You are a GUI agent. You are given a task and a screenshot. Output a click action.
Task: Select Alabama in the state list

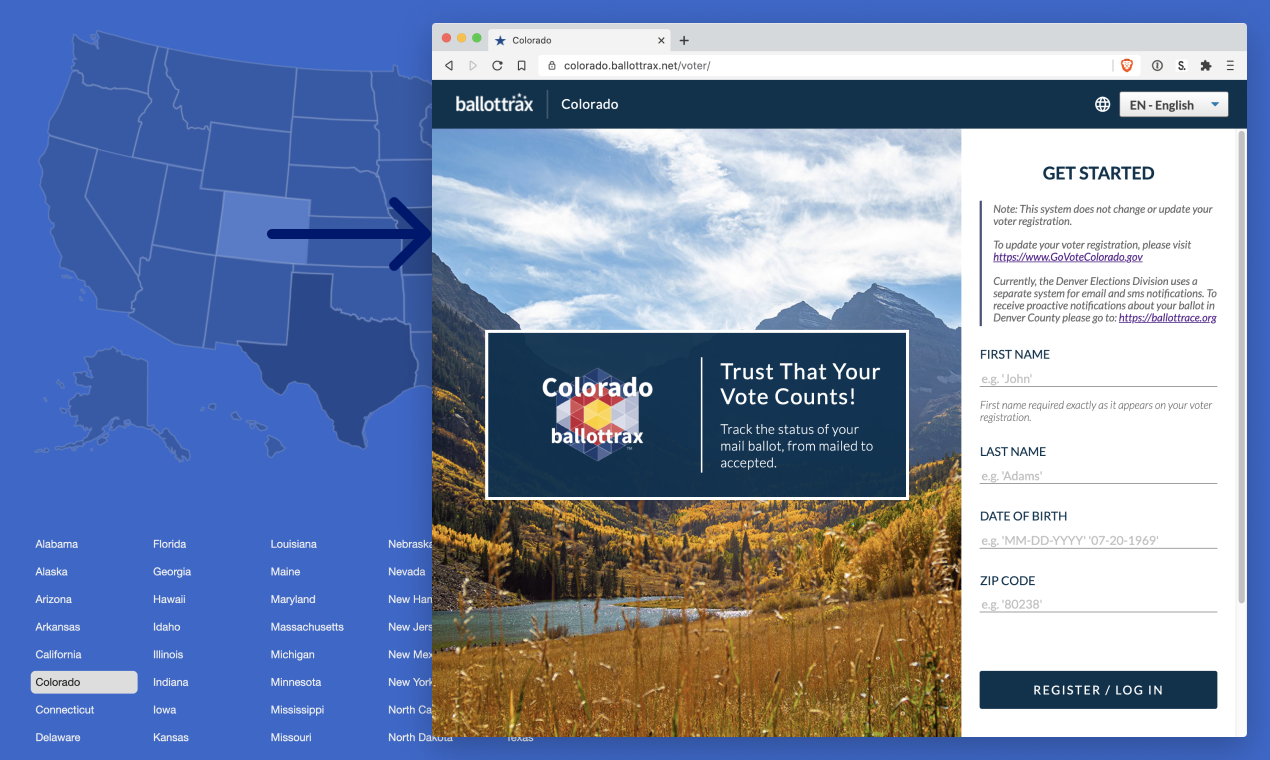[x=56, y=544]
